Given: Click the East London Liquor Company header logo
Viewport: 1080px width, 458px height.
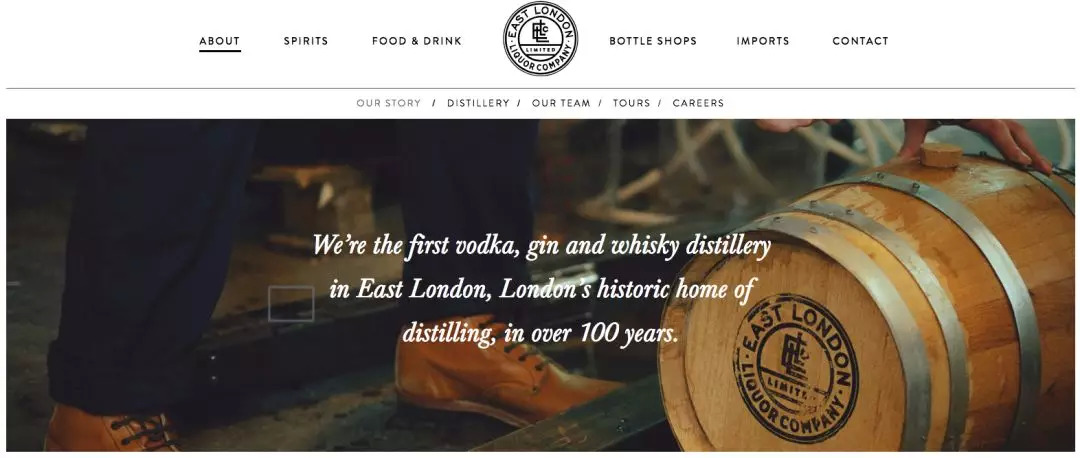Looking at the screenshot, I should 540,39.
